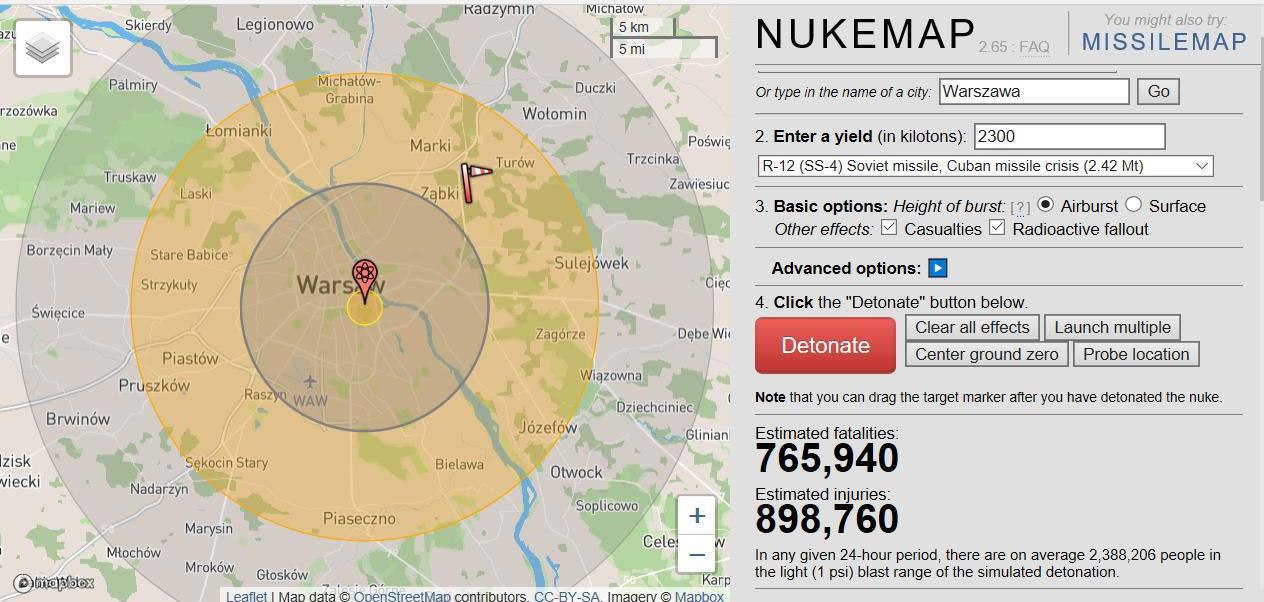The height and width of the screenshot is (602, 1264).
Task: Open the weapon preset dropdown
Action: pos(985,166)
